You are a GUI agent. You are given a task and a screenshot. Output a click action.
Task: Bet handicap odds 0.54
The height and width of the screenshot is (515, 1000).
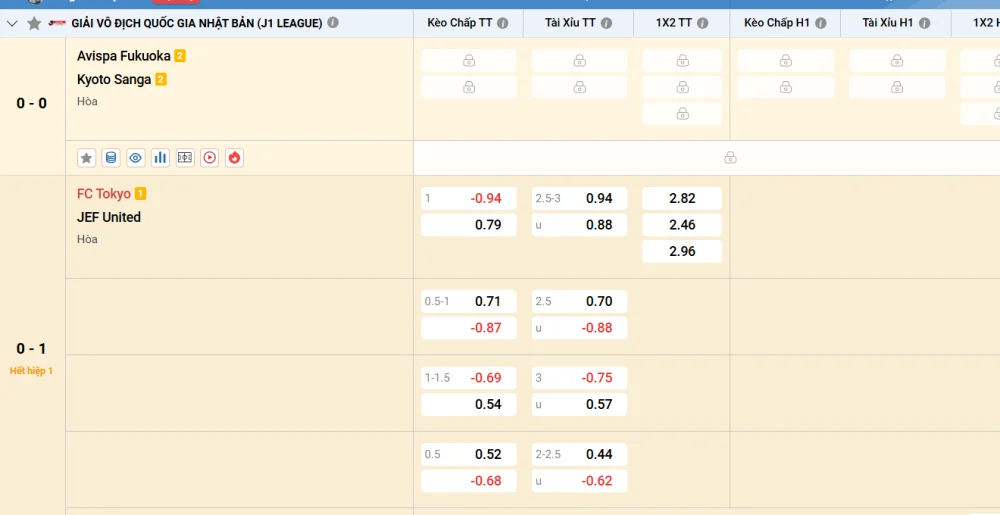[469, 405]
